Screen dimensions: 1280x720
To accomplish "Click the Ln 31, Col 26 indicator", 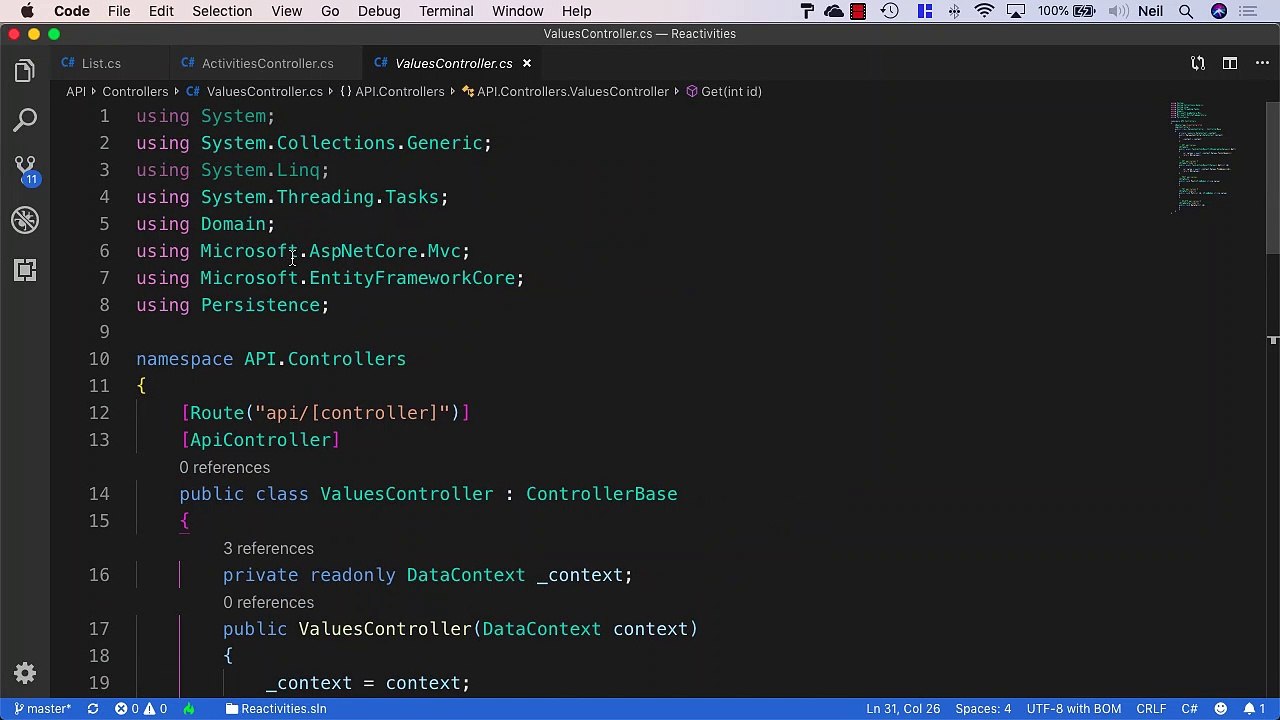I will click(x=903, y=708).
